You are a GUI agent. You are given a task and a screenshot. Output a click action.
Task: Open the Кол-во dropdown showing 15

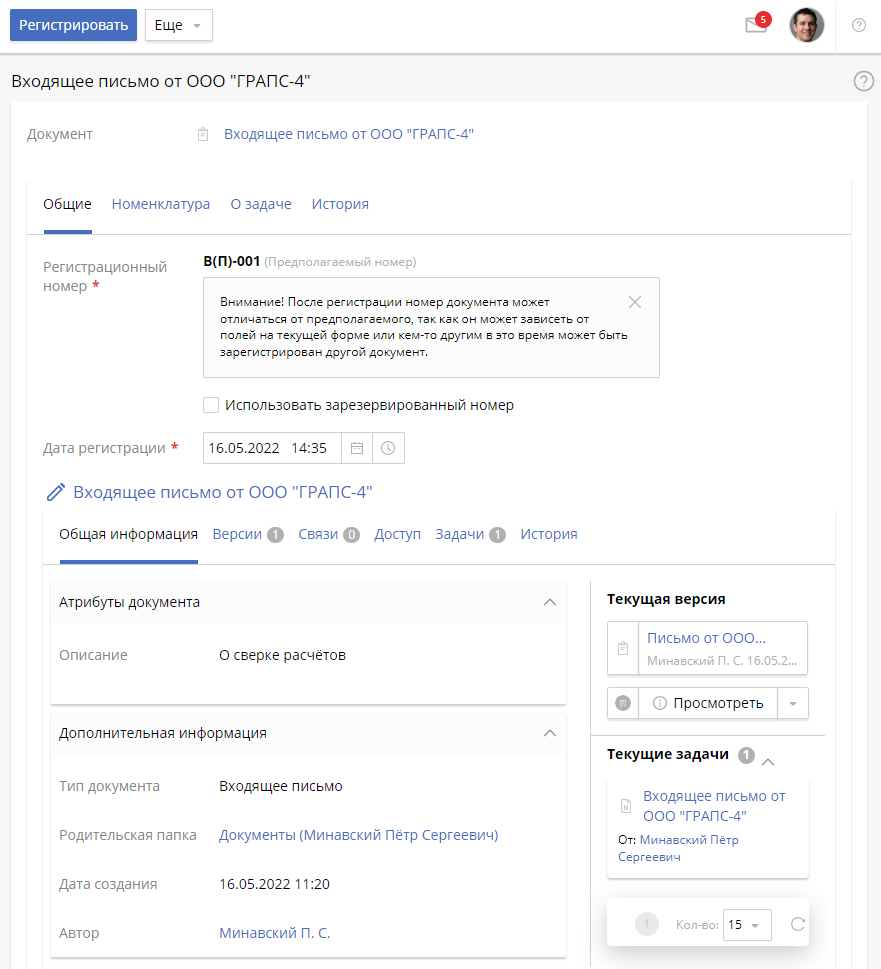(746, 925)
